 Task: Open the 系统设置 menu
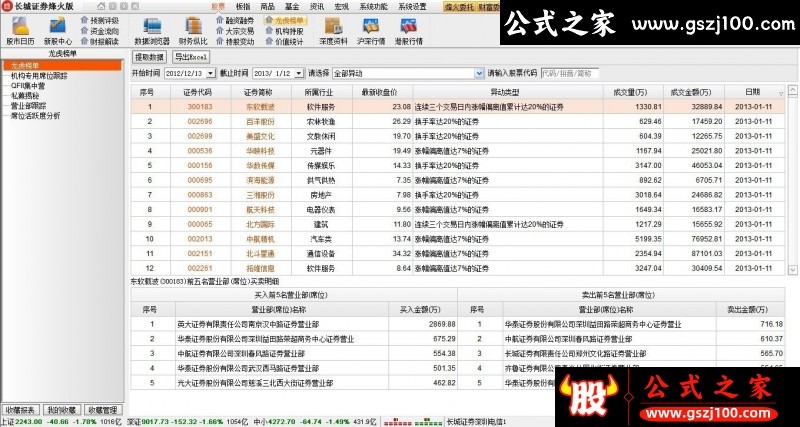pos(412,7)
